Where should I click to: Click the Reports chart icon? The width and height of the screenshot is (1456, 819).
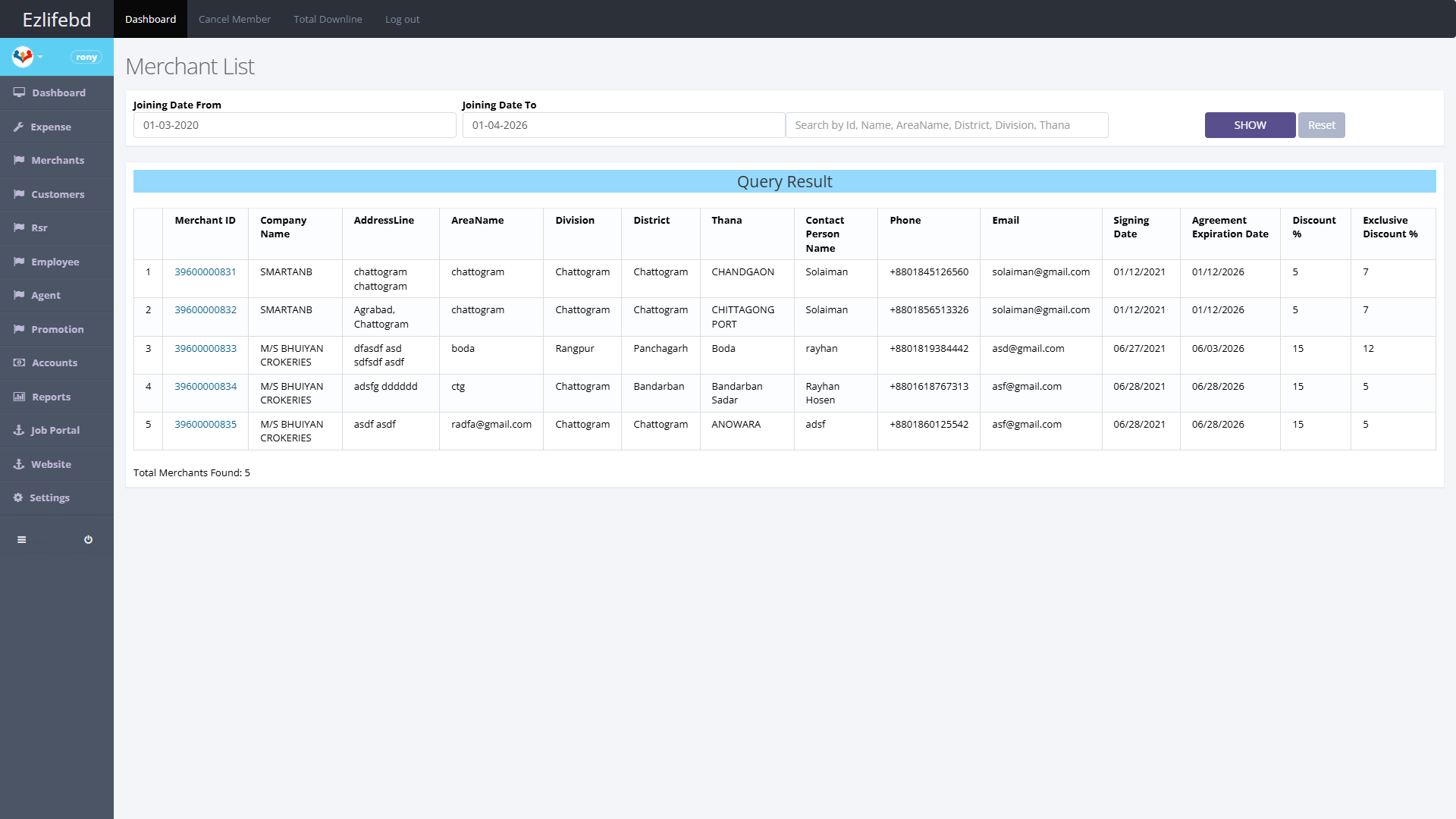(19, 397)
